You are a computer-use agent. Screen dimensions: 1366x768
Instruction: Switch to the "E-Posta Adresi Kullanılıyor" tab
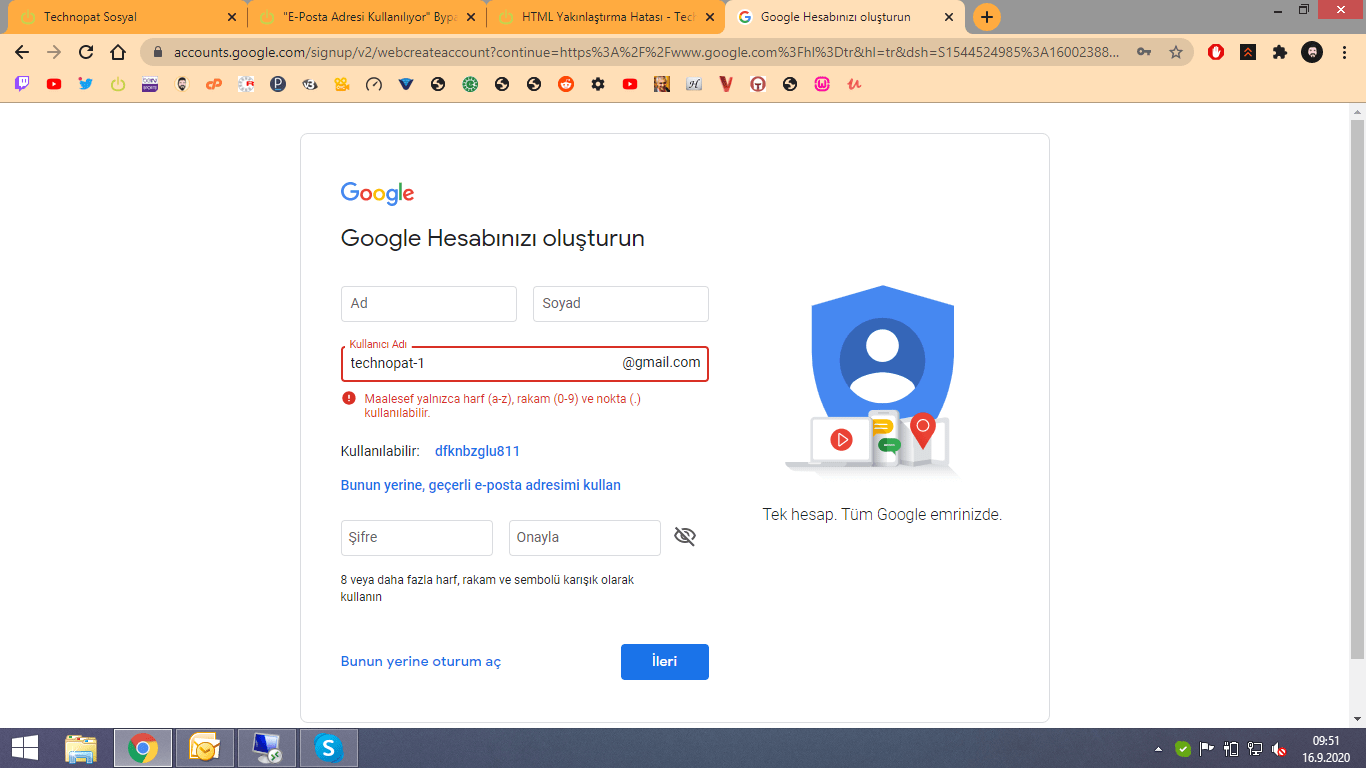(367, 17)
